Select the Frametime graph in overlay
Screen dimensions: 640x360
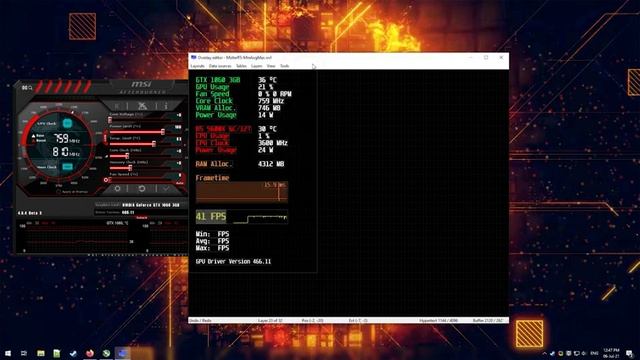tap(242, 192)
